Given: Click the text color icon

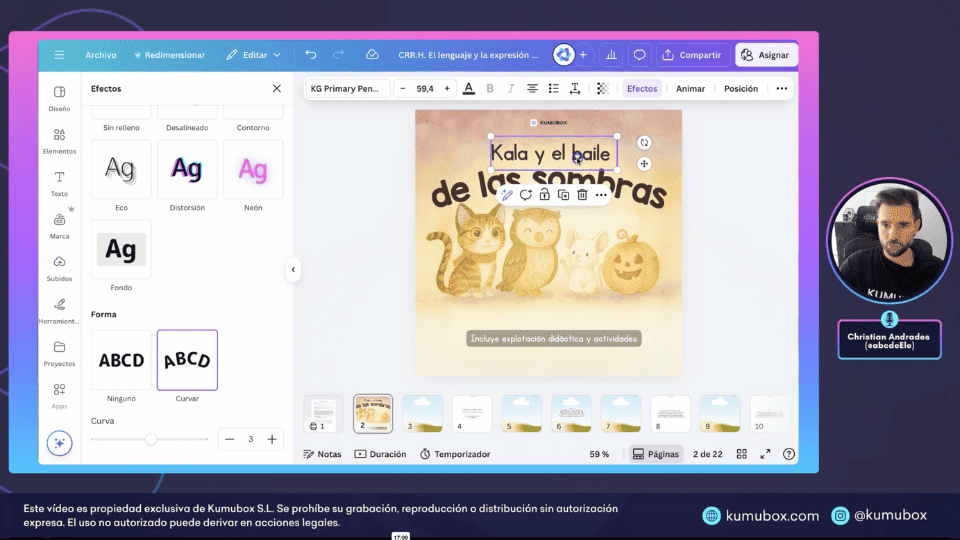Looking at the screenshot, I should point(468,88).
